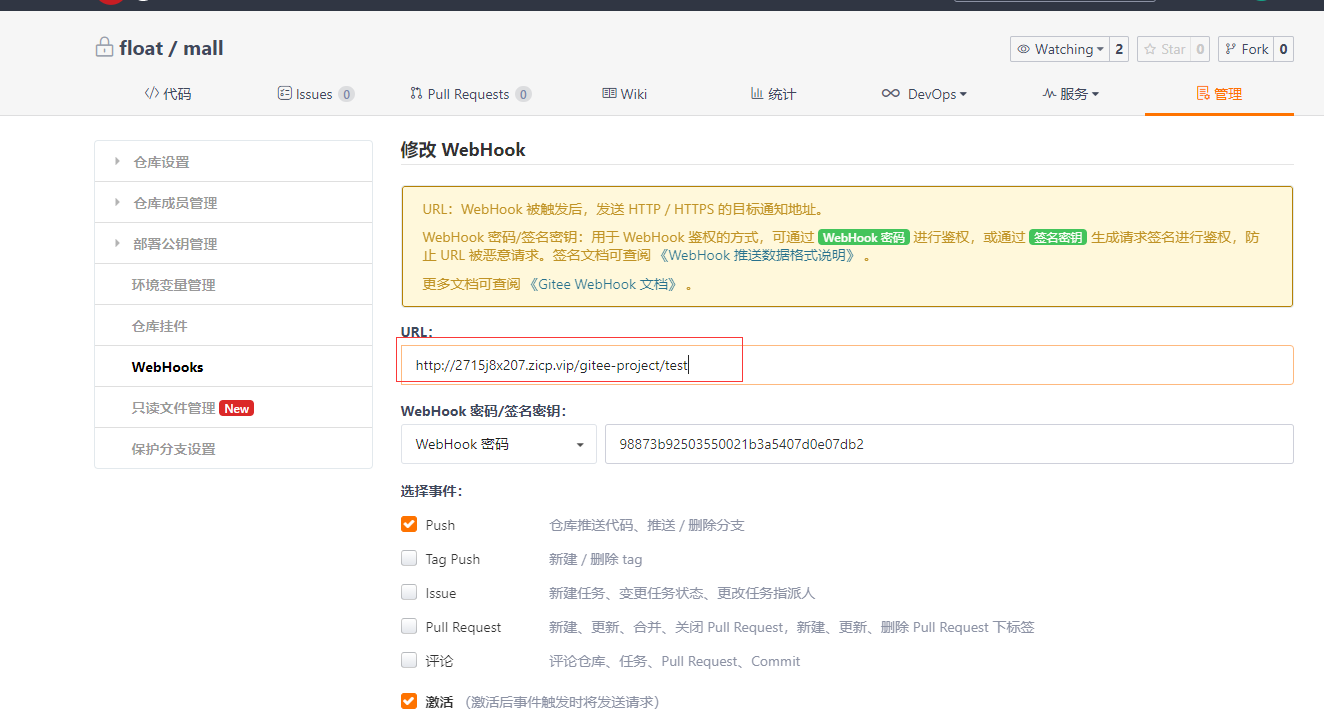This screenshot has width=1324, height=709.
Task: Select WebHooks in the sidebar
Action: (x=233, y=366)
